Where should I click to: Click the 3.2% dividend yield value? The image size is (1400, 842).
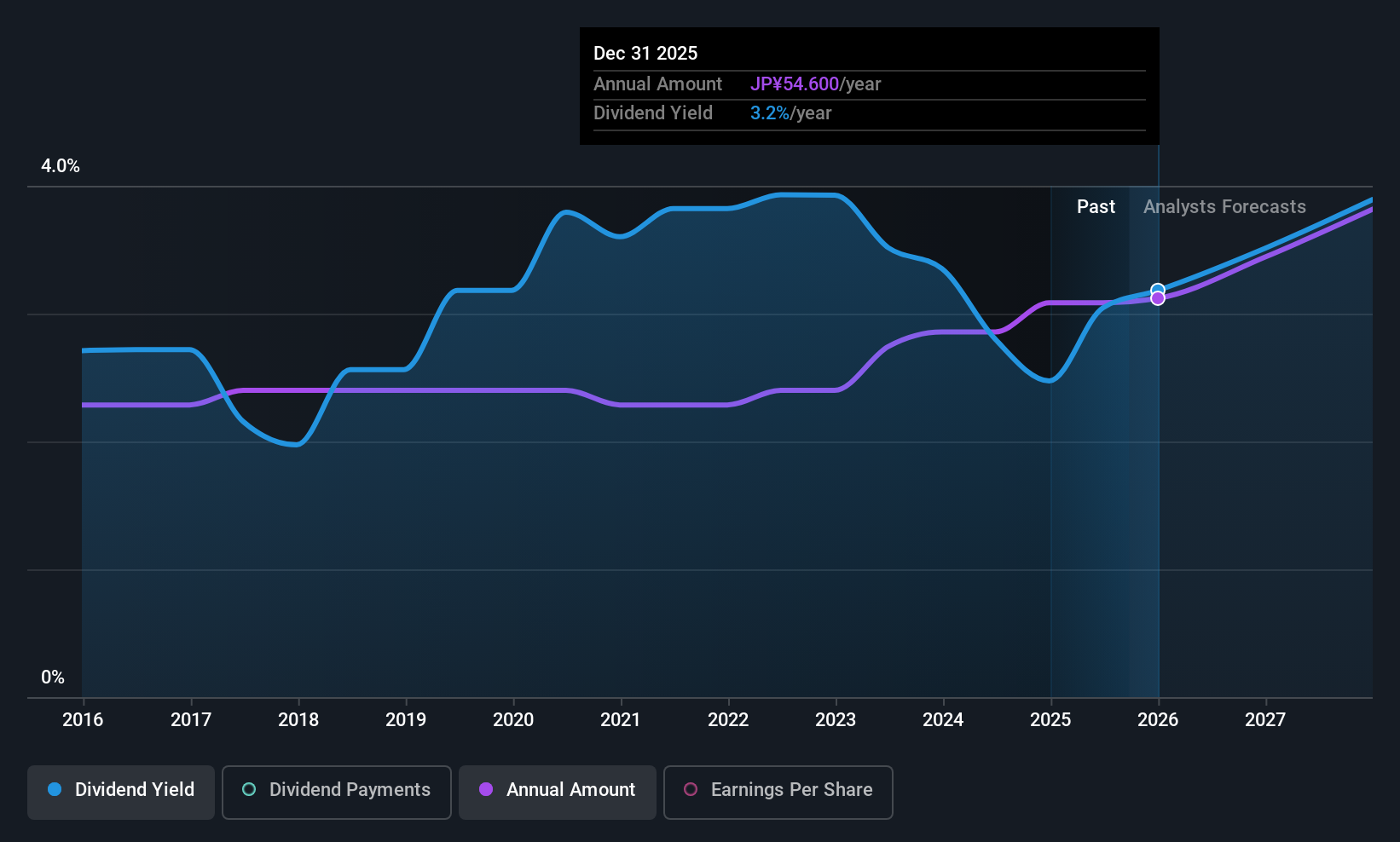pos(770,113)
